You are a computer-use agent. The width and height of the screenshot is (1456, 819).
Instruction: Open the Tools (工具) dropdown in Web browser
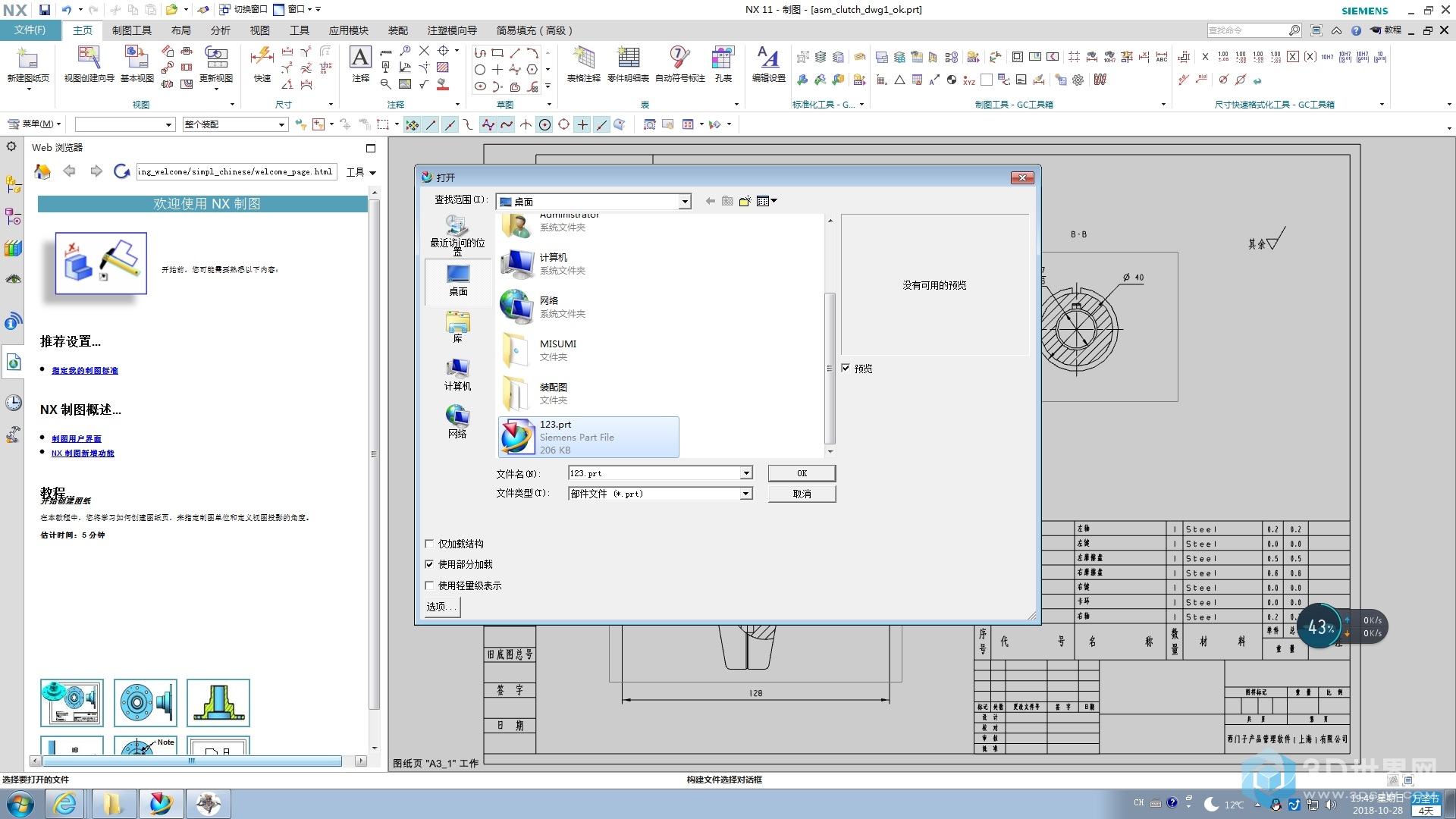pyautogui.click(x=361, y=172)
